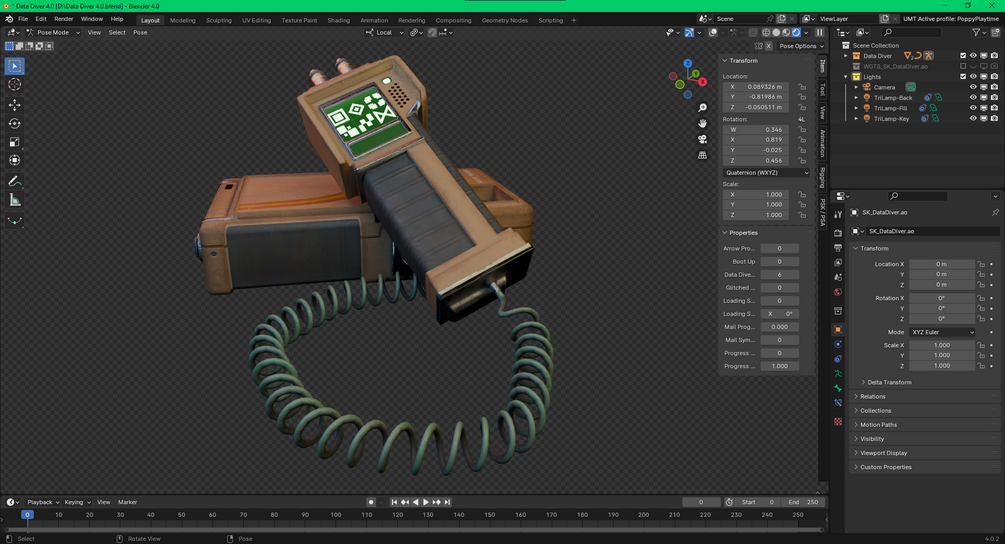Toggle Data Diver render camera icon
Image resolution: width=1005 pixels, height=544 pixels.
[994, 56]
